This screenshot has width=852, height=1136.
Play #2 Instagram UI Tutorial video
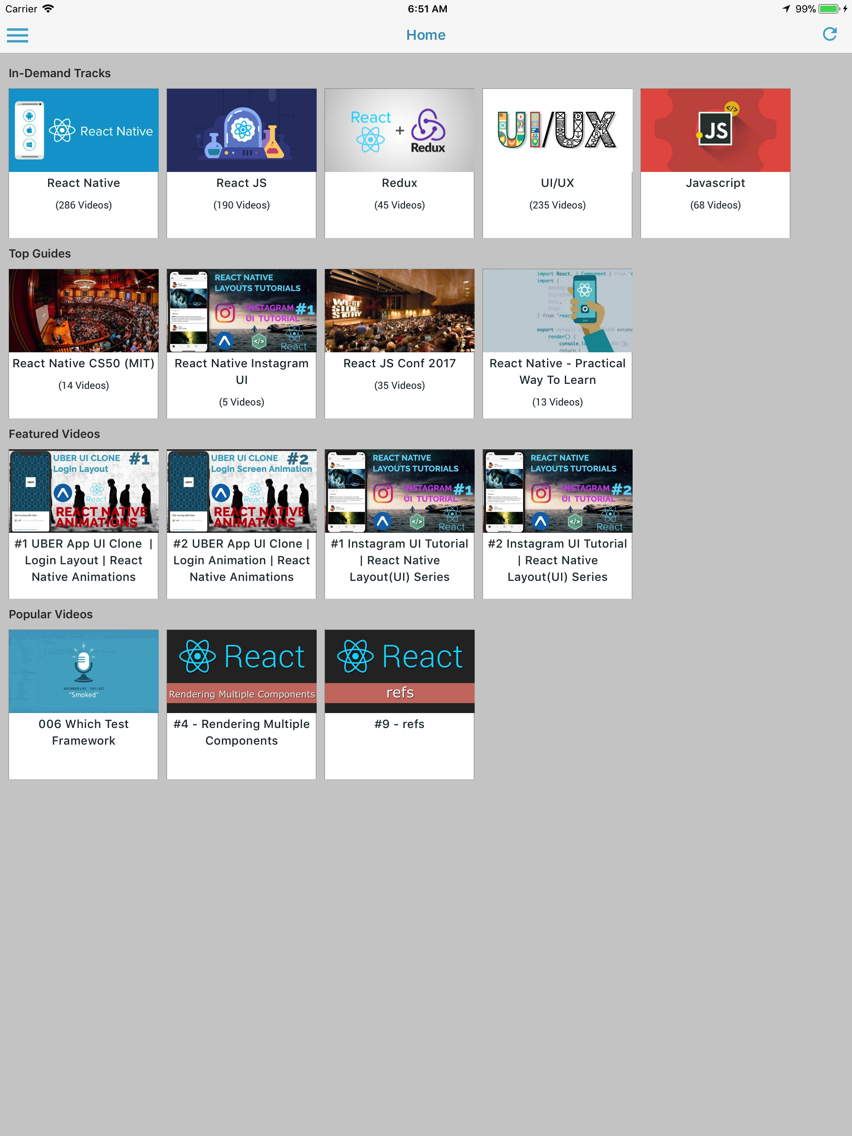pos(557,491)
